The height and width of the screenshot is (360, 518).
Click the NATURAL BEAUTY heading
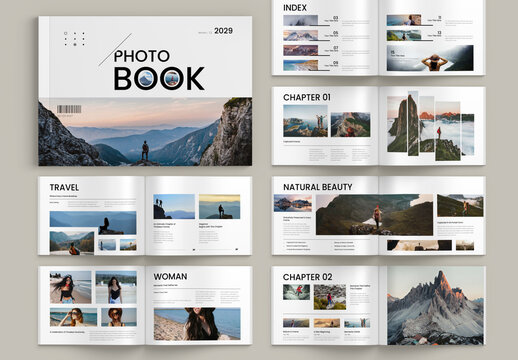pos(318,187)
